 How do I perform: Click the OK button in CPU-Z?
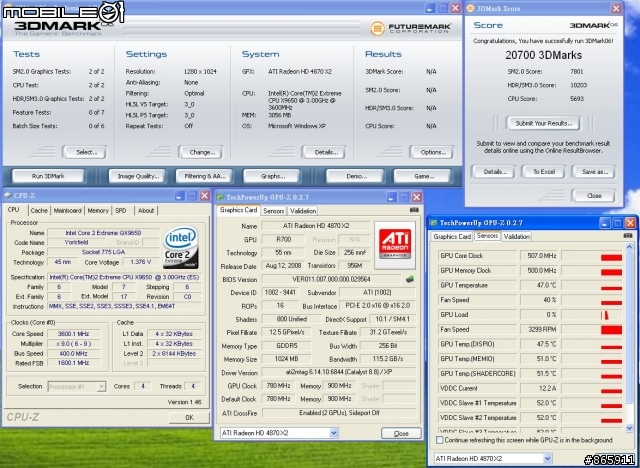(x=189, y=418)
